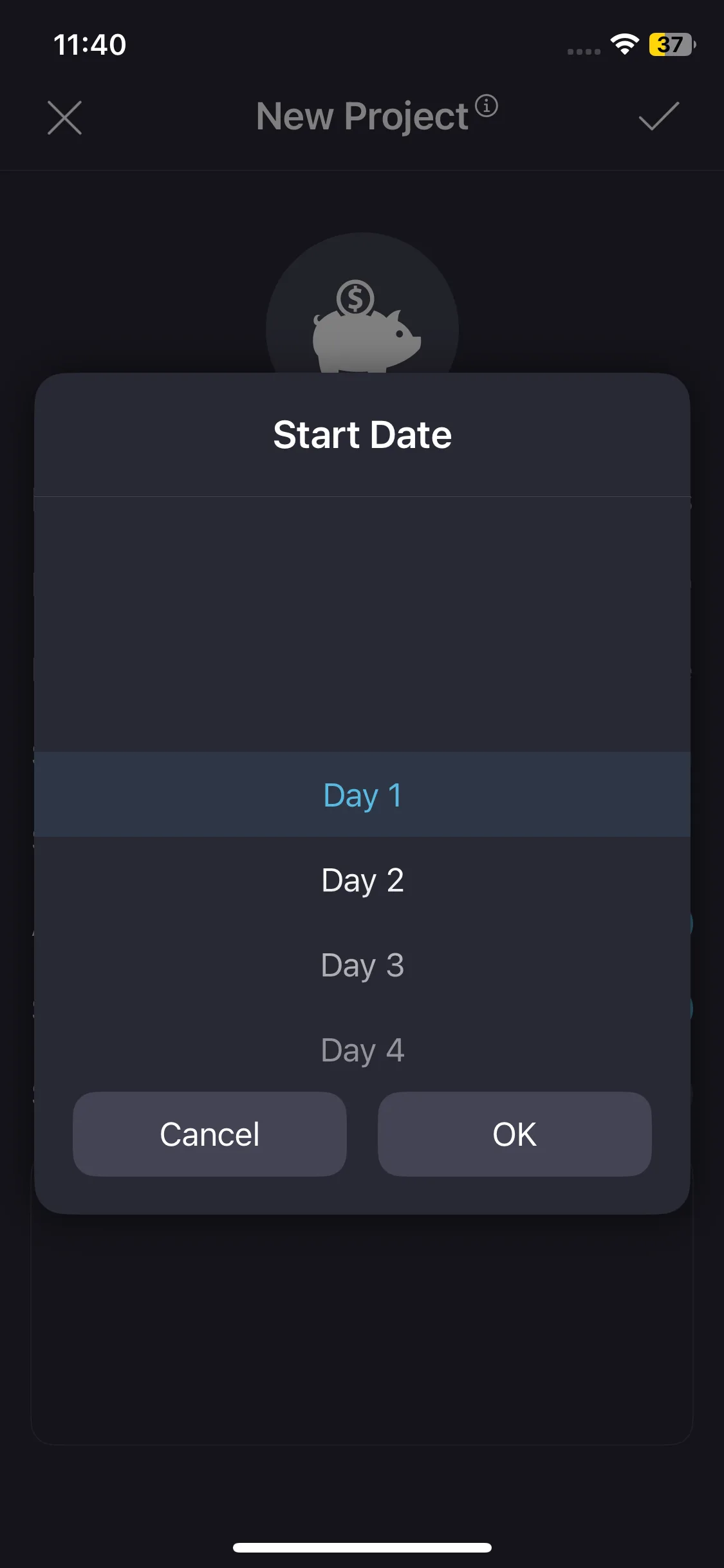The width and height of the screenshot is (724, 1568).
Task: Close the New Project screen with X
Action: tap(64, 118)
